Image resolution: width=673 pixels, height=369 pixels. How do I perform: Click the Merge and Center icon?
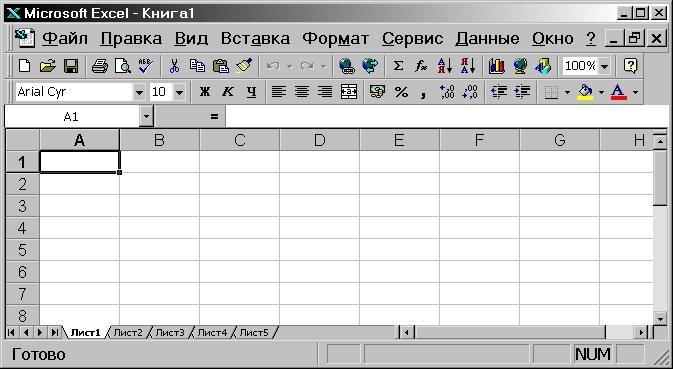click(x=349, y=91)
